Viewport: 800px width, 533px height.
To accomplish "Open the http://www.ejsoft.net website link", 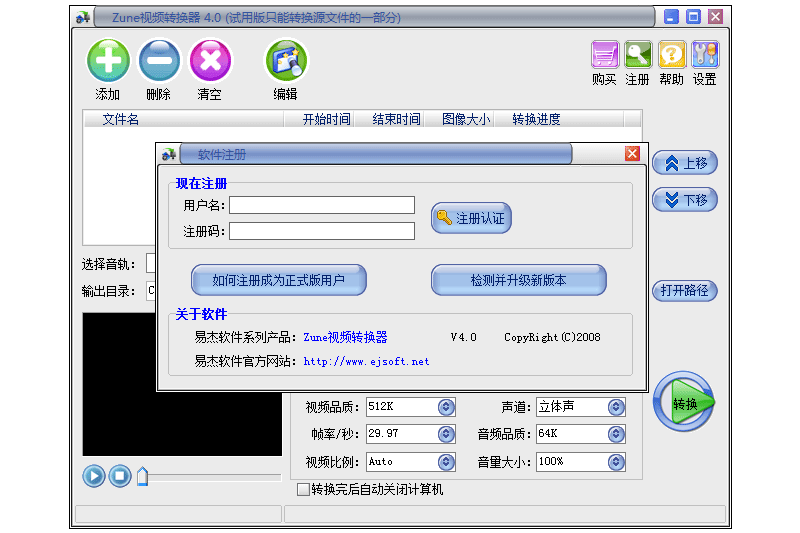I will coord(366,362).
